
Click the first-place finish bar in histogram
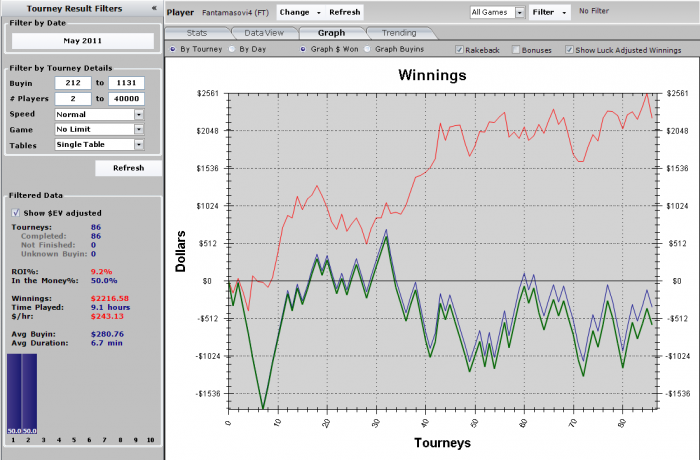pyautogui.click(x=14, y=393)
